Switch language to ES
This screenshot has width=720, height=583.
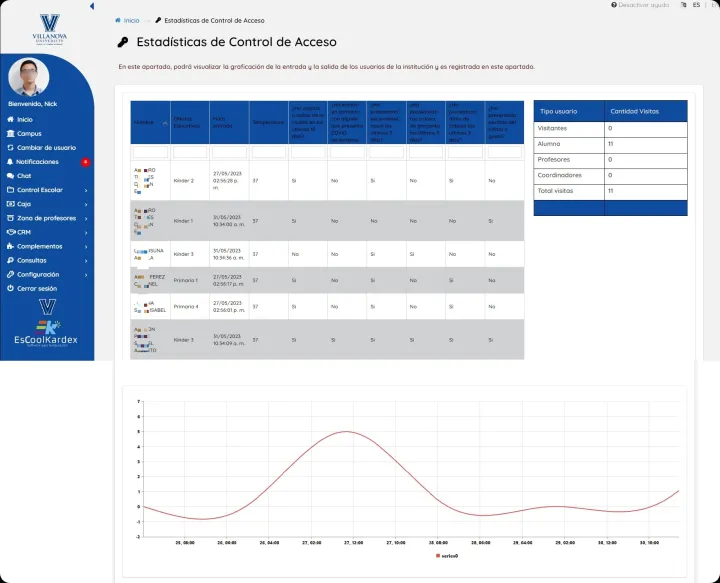coord(696,5)
